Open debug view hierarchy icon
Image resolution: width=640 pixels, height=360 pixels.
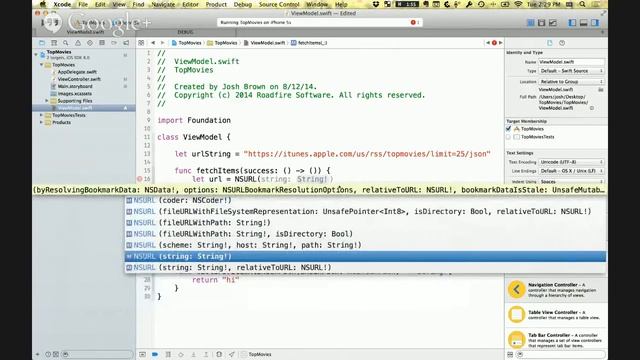click(219, 354)
